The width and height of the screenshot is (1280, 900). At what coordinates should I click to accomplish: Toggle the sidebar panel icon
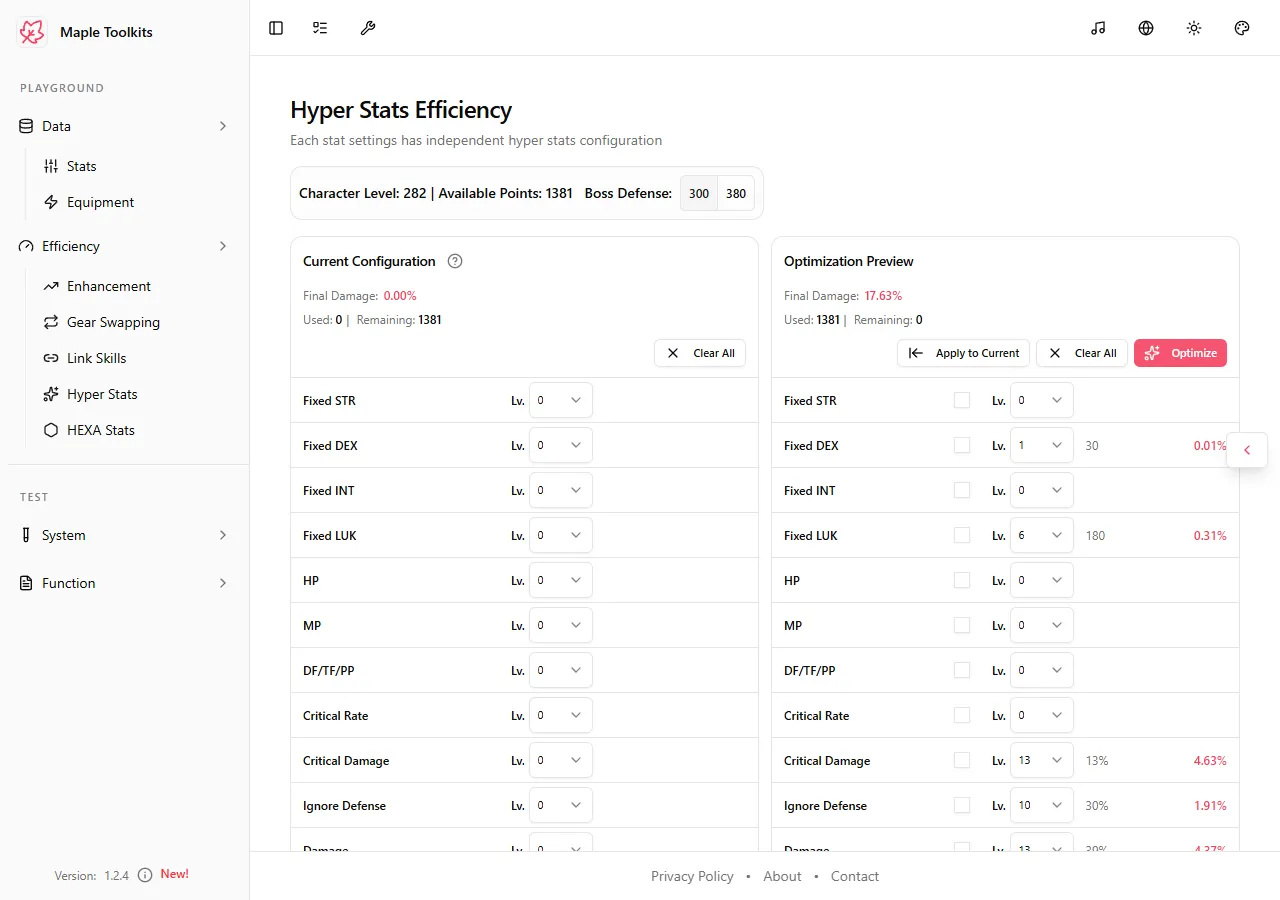276,28
